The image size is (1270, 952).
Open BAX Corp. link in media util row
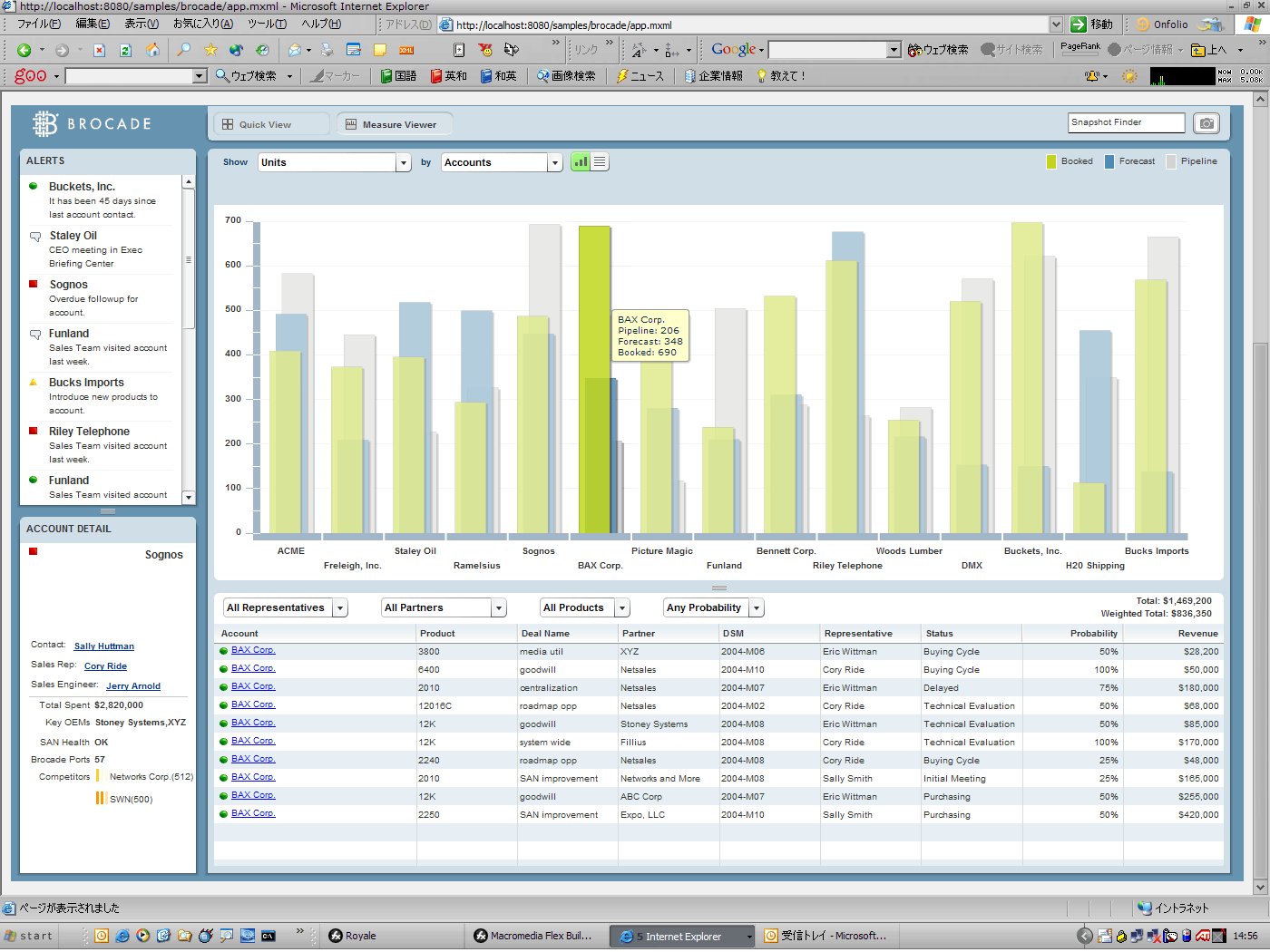pos(253,650)
